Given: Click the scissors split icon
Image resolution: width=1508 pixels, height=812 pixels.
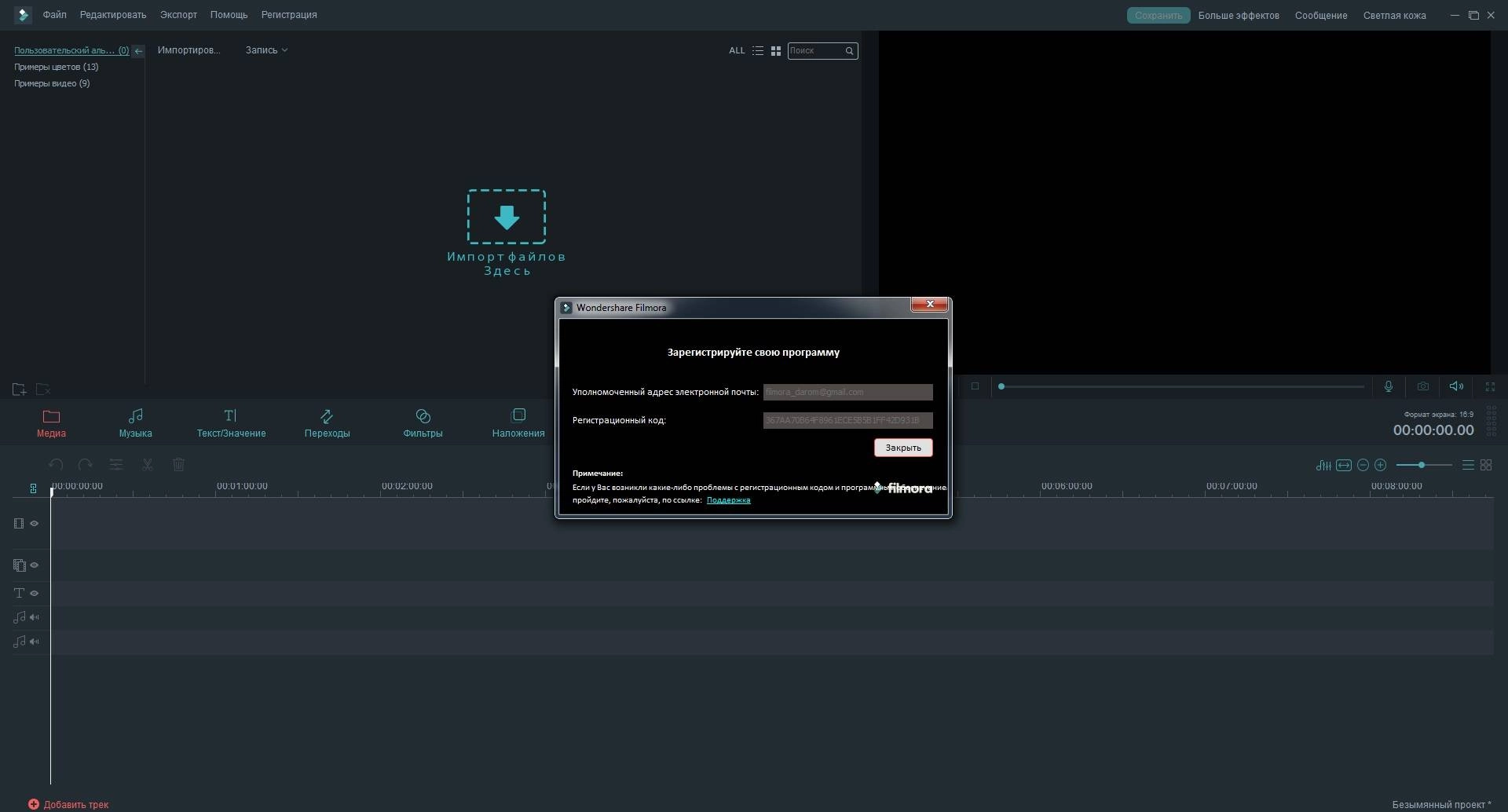Looking at the screenshot, I should point(147,465).
